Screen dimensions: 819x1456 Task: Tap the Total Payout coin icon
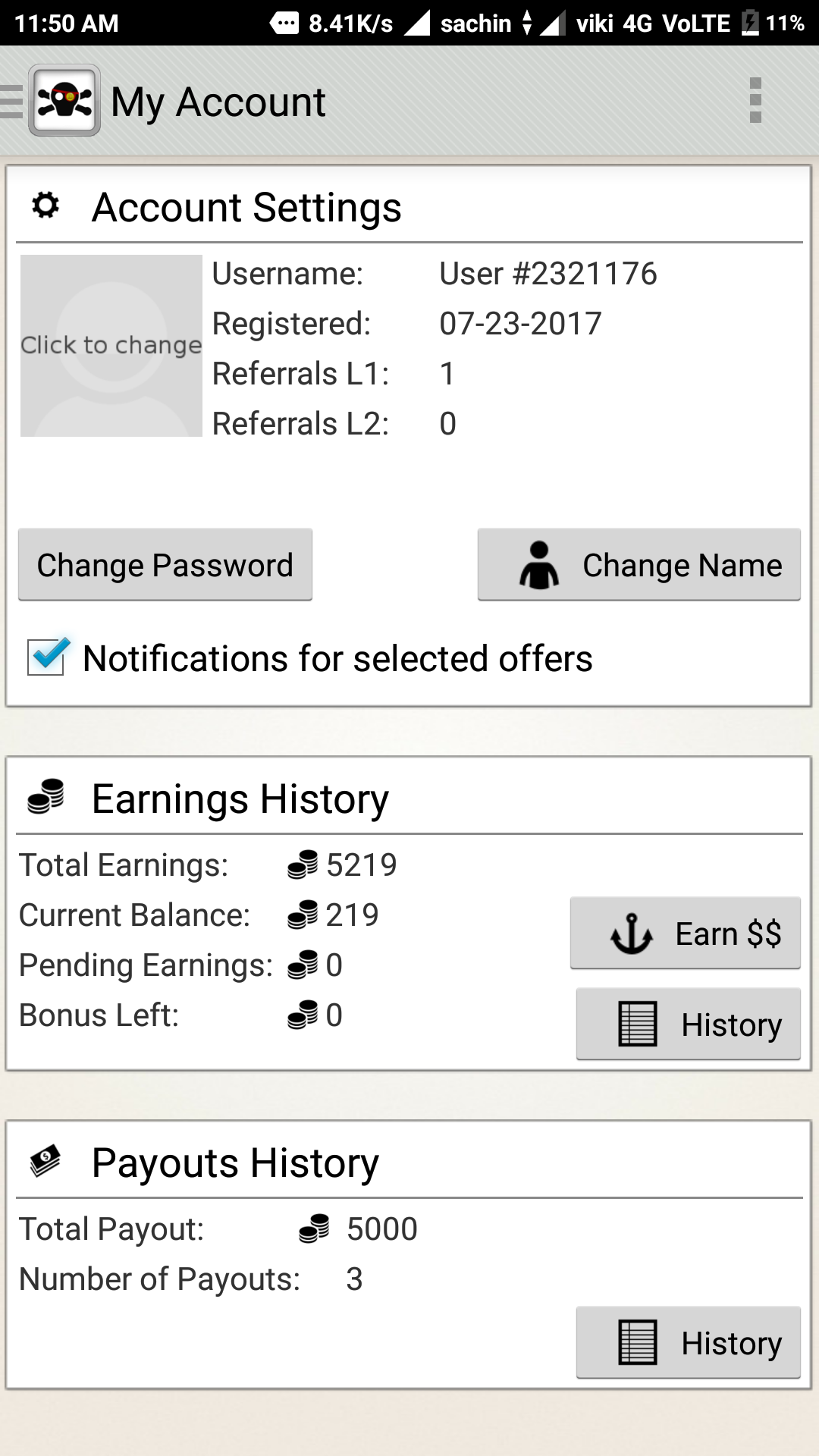point(314,1228)
